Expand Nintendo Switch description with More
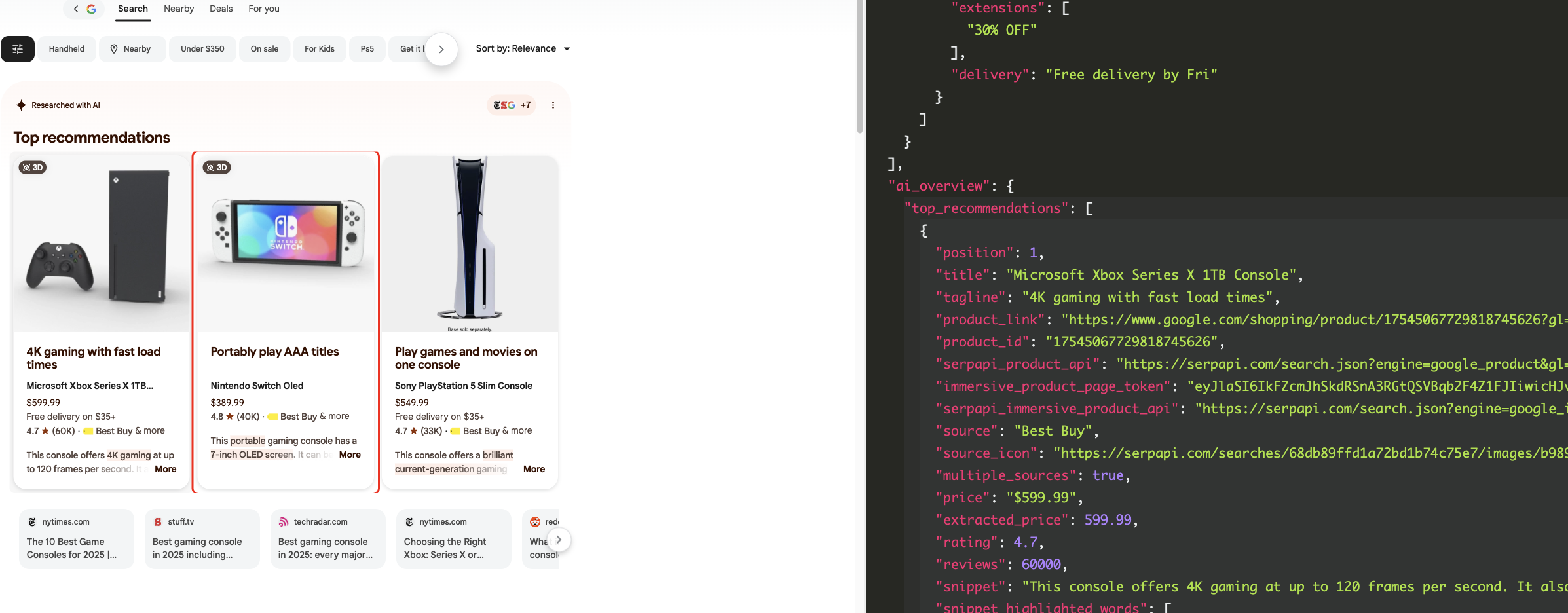The height and width of the screenshot is (613, 1568). click(x=350, y=455)
